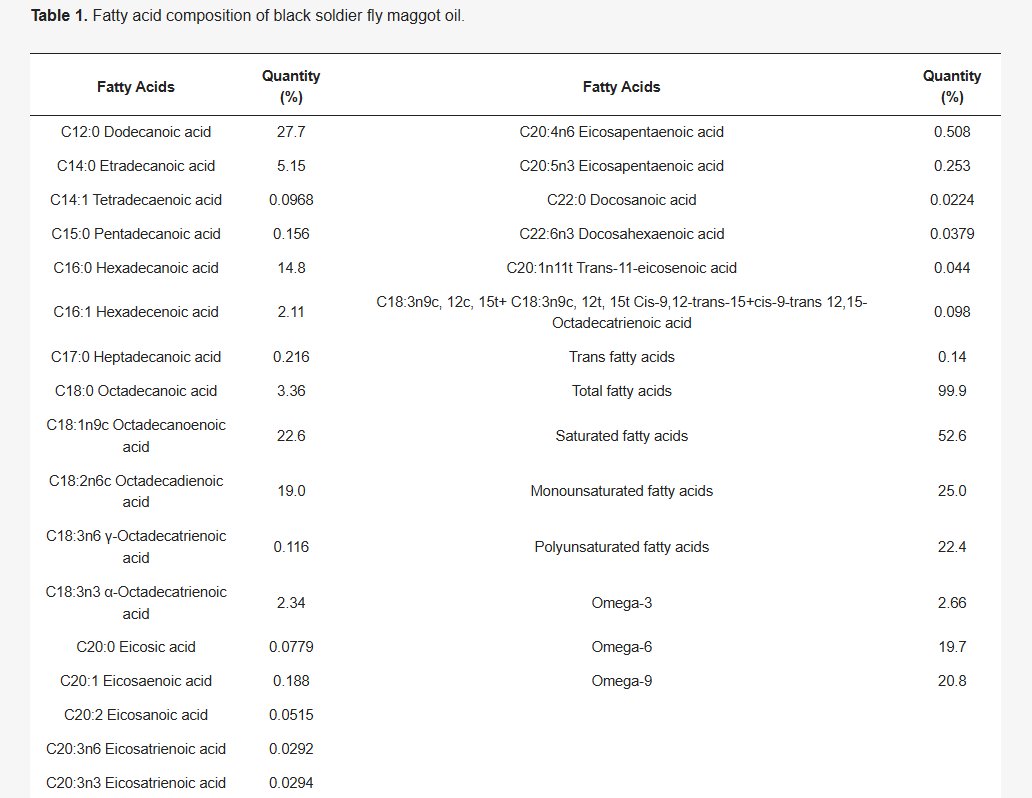Select the C16:0 Hexadecanoic acid row label
This screenshot has height=798, width=1032.
click(x=136, y=268)
